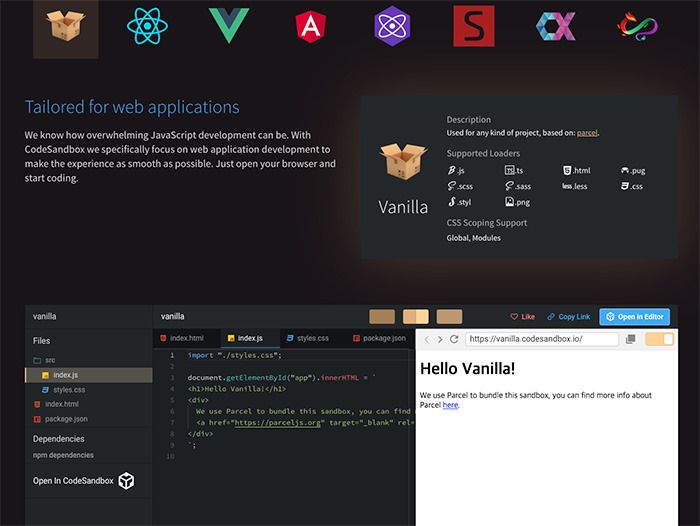Click the browser forward arrow
The height and width of the screenshot is (526, 700).
[440, 339]
